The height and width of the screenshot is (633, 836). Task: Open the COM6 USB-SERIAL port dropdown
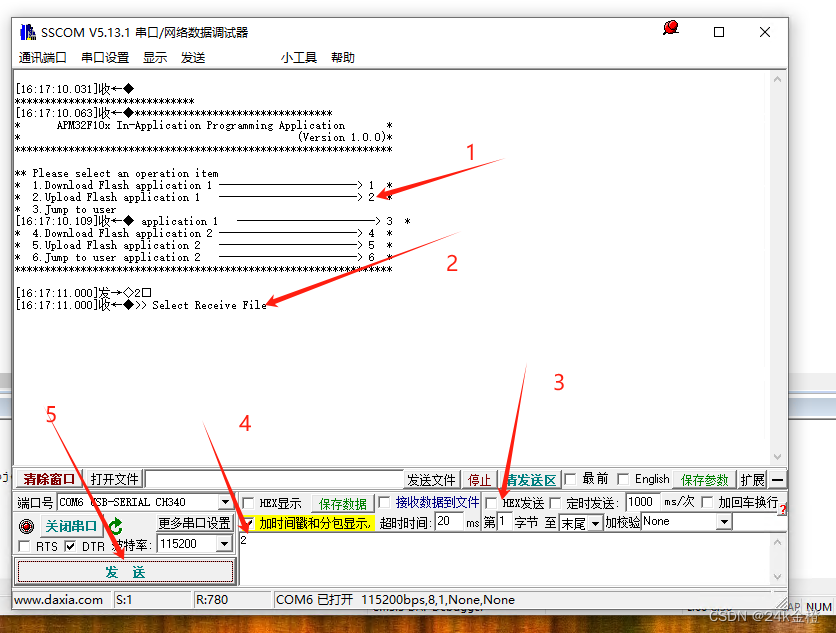tap(225, 501)
